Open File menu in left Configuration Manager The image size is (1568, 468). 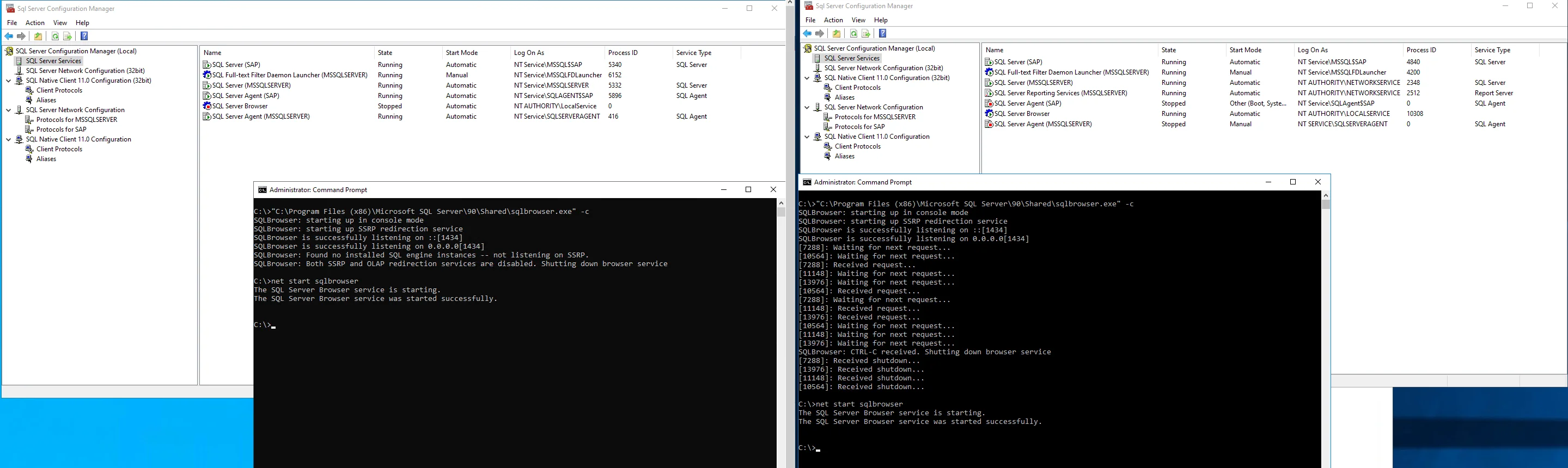(x=11, y=22)
